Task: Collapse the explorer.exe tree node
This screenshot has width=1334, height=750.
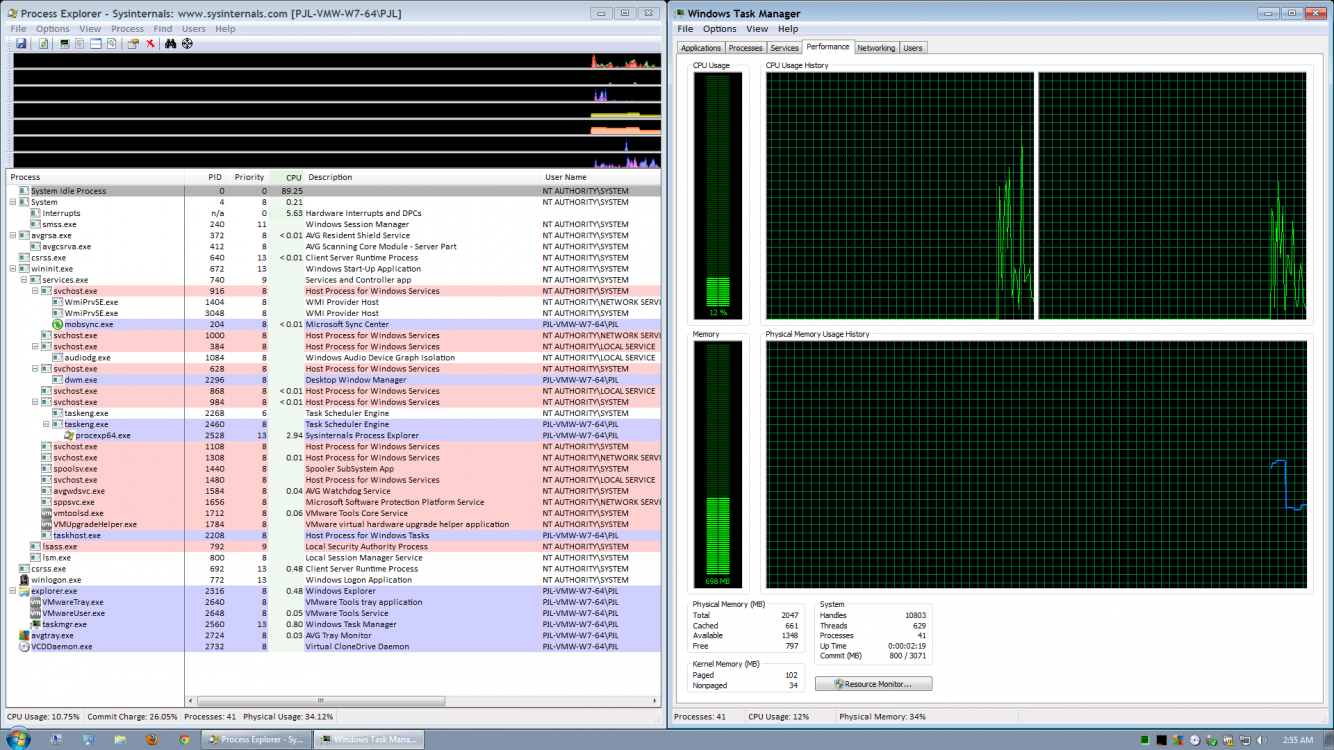Action: coord(13,591)
